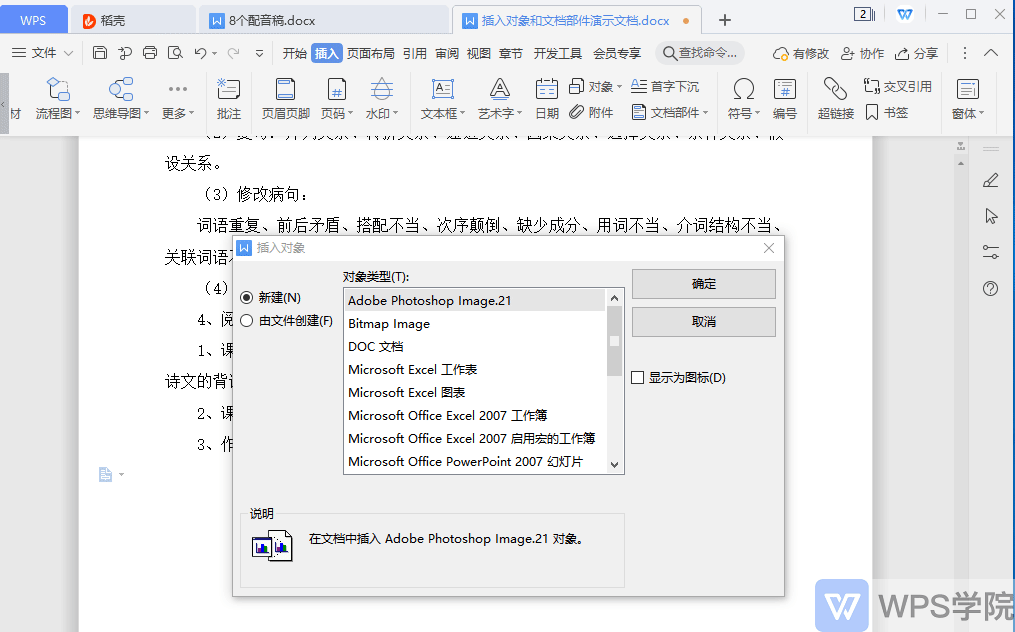The image size is (1015, 632).
Task: Select Microsoft Excel 图表 in list
Action: [x=475, y=392]
